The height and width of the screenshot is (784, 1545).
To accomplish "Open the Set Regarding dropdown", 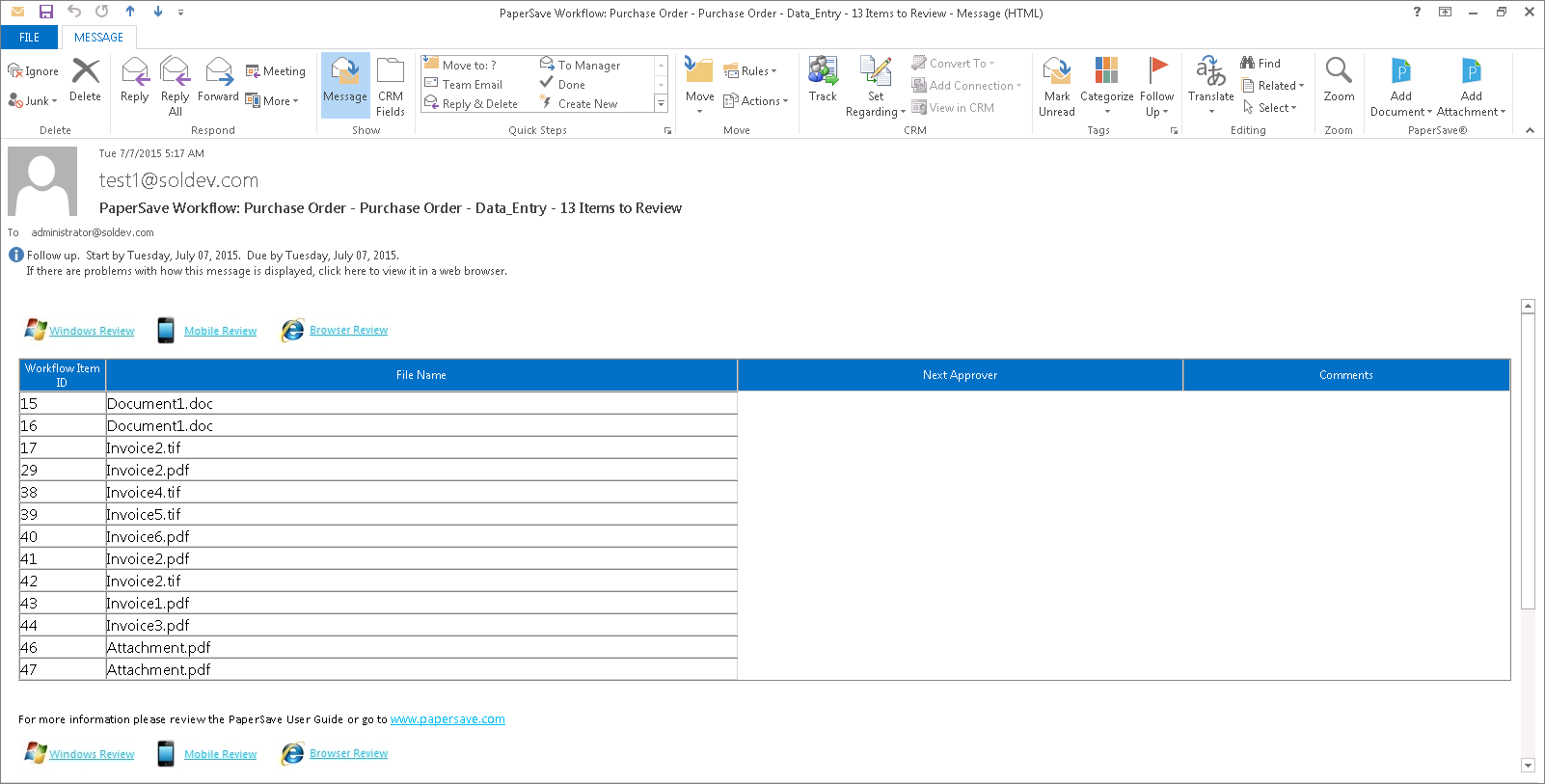I will pos(876,104).
